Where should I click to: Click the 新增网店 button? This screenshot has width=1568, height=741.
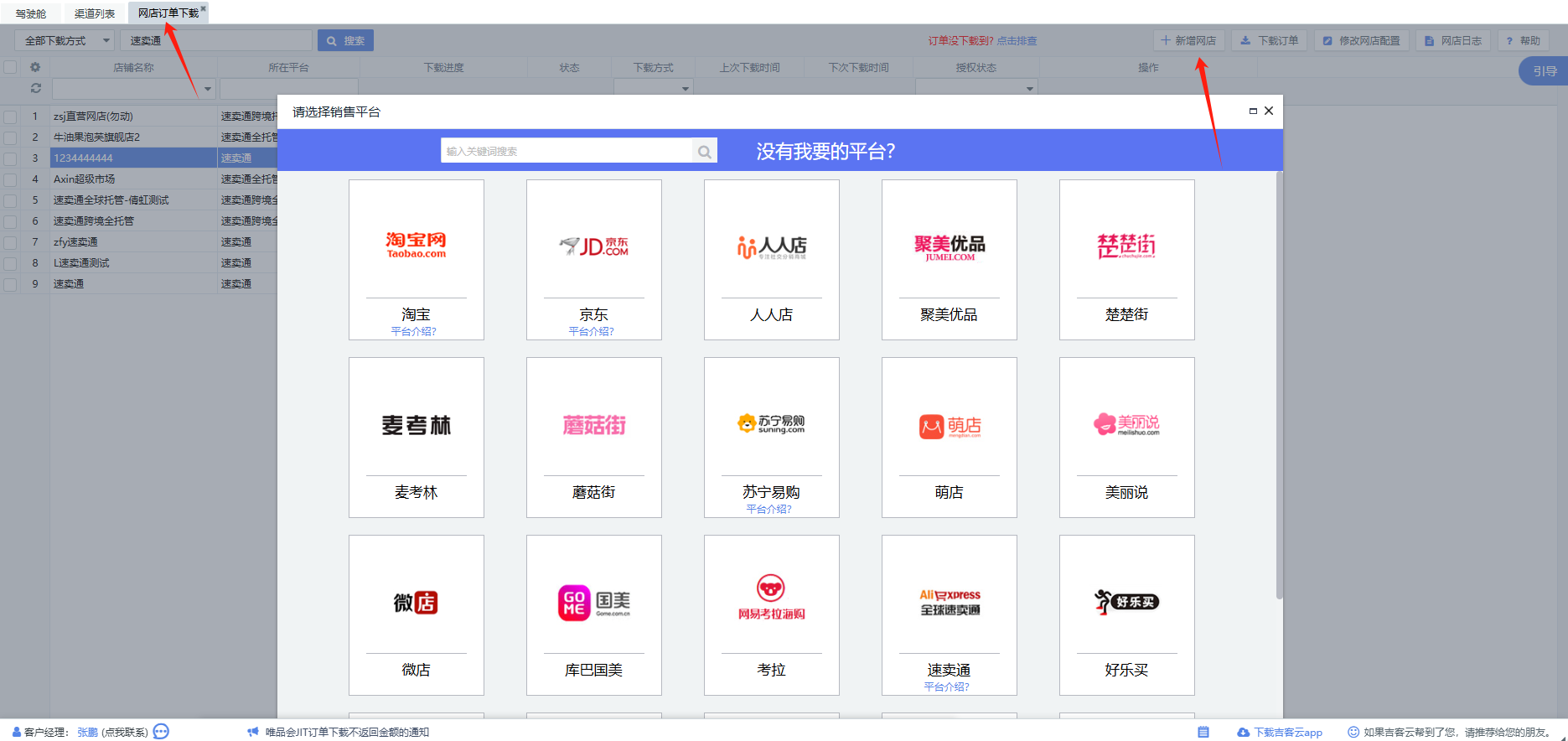point(1189,40)
